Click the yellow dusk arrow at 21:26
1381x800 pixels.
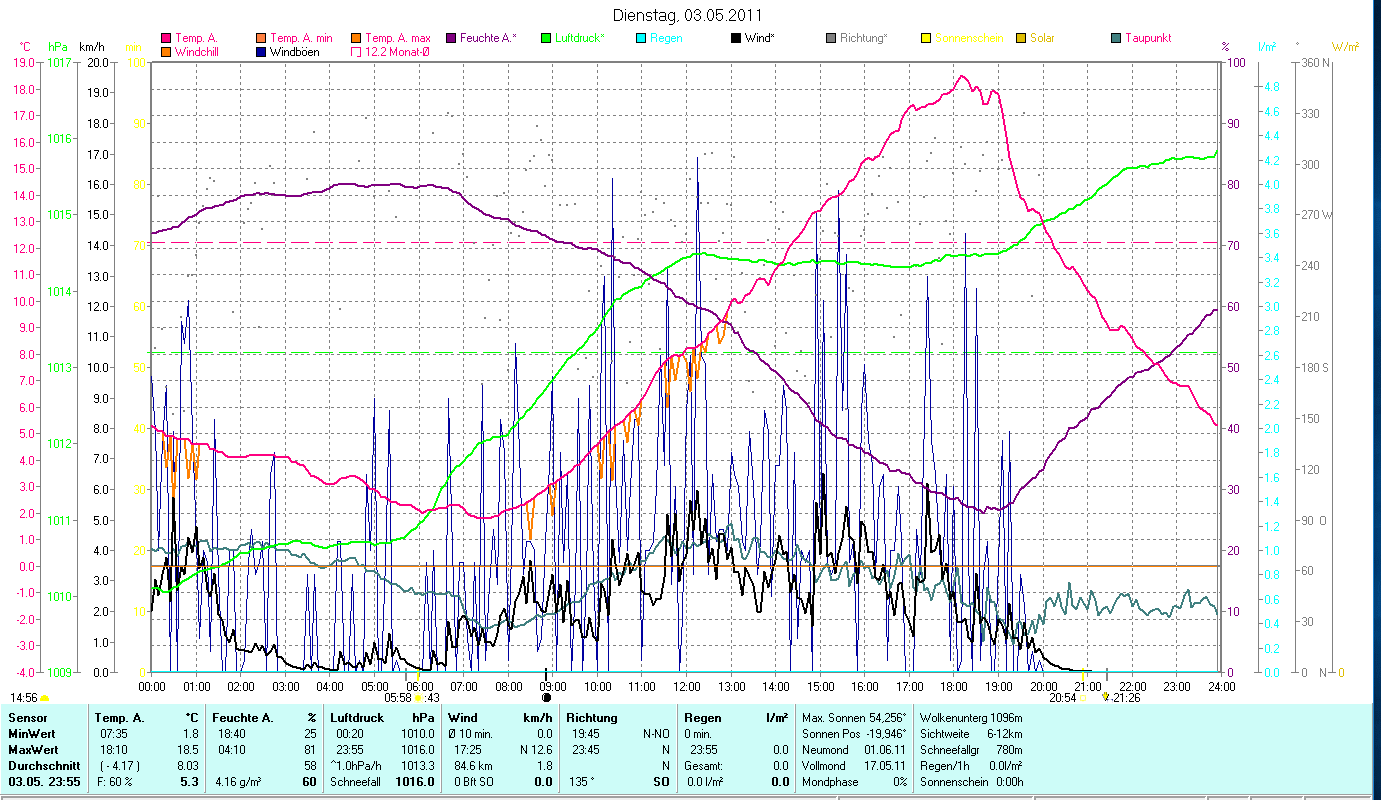[x=1105, y=697]
